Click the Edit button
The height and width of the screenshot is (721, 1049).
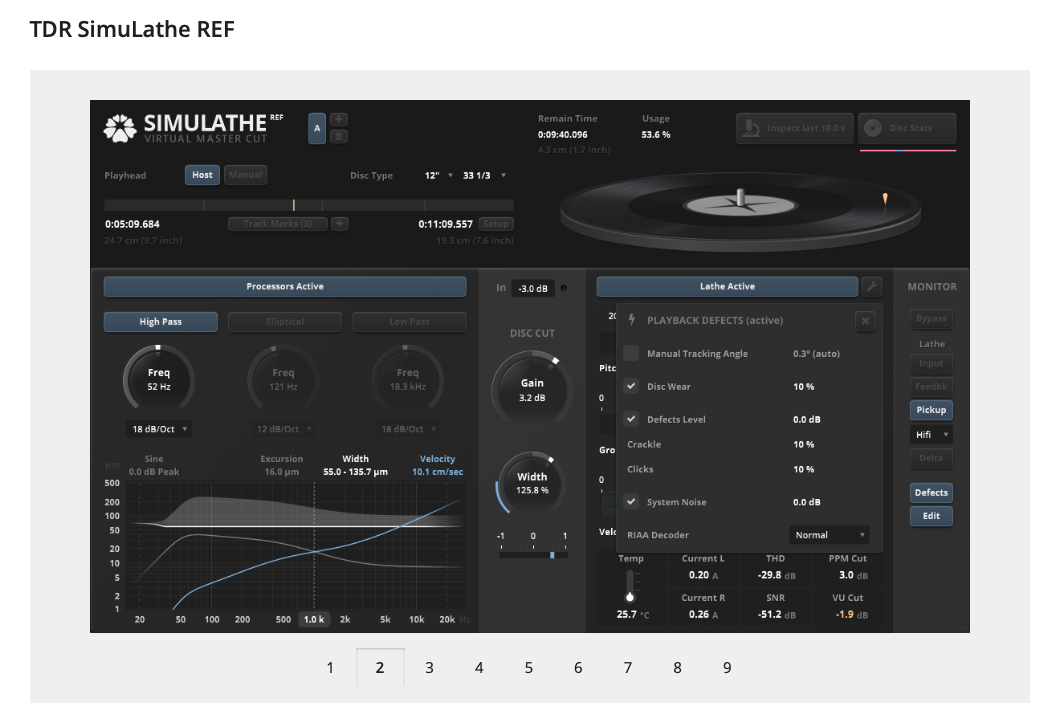pyautogui.click(x=931, y=516)
